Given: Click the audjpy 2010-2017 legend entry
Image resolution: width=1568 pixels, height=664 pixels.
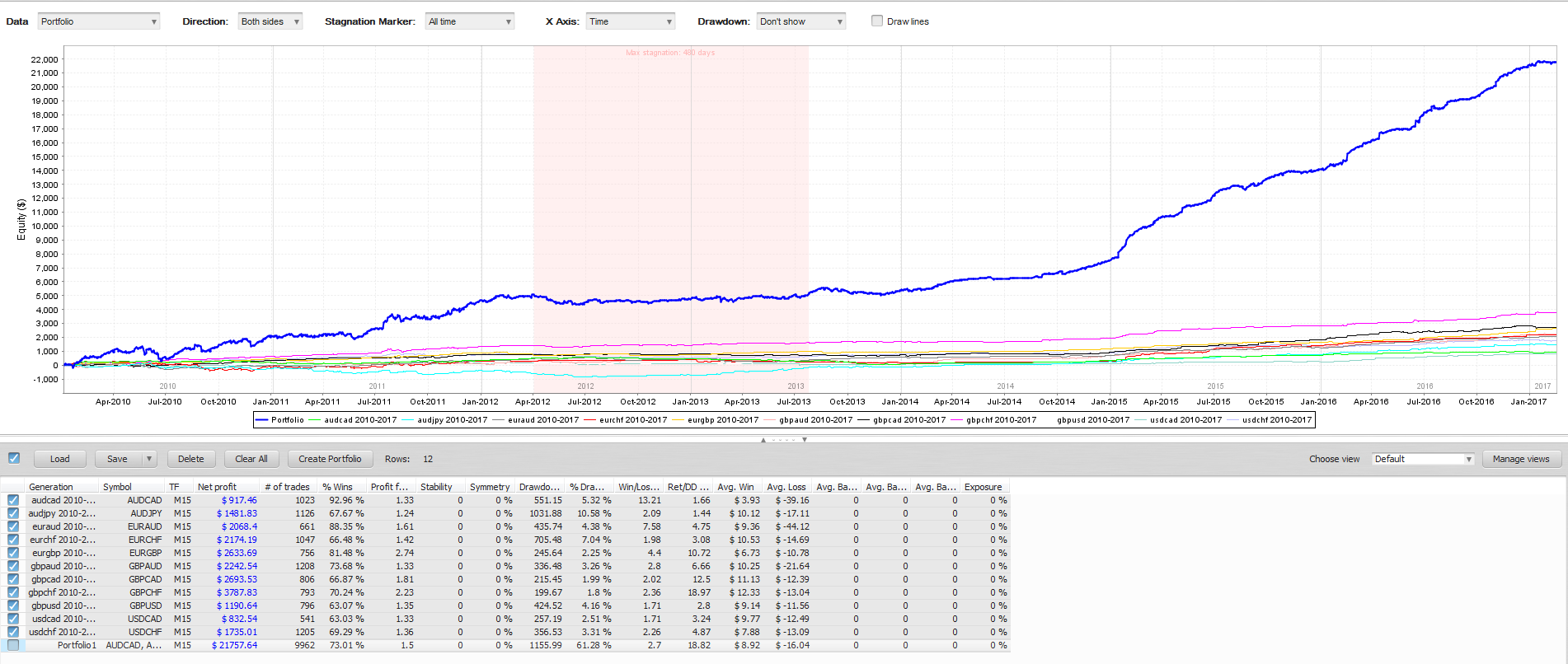Looking at the screenshot, I should [445, 420].
